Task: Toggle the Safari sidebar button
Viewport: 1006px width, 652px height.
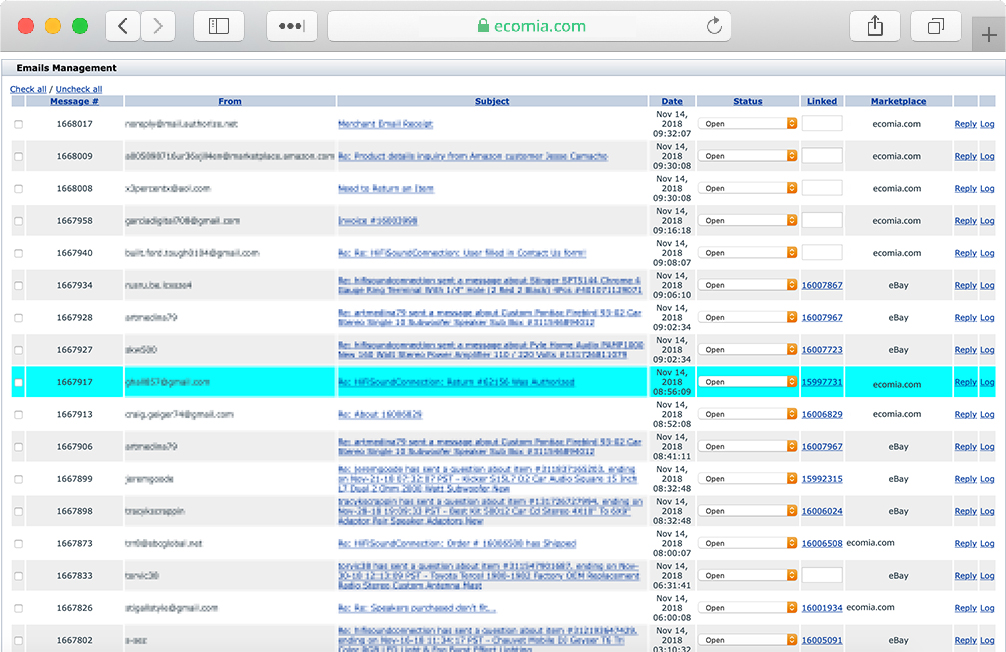Action: pos(219,27)
